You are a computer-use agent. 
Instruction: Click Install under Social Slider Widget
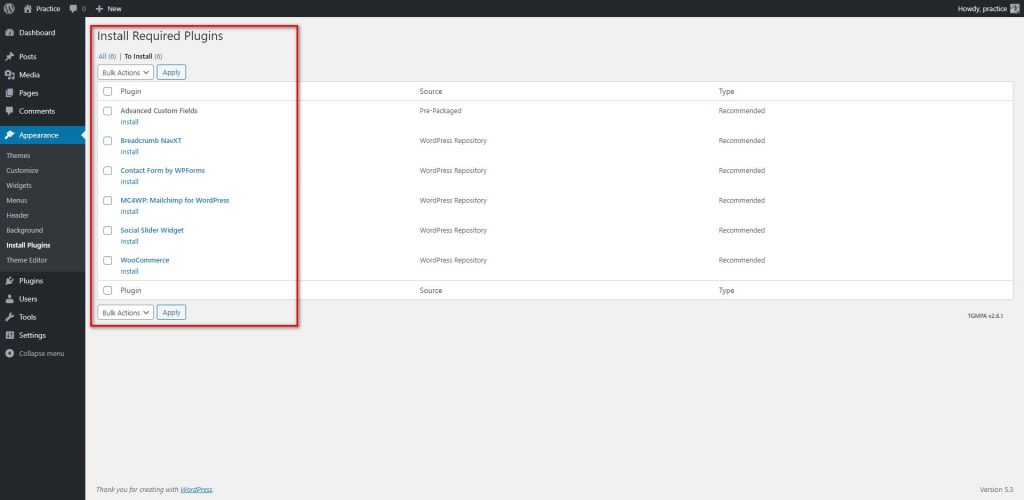[129, 242]
